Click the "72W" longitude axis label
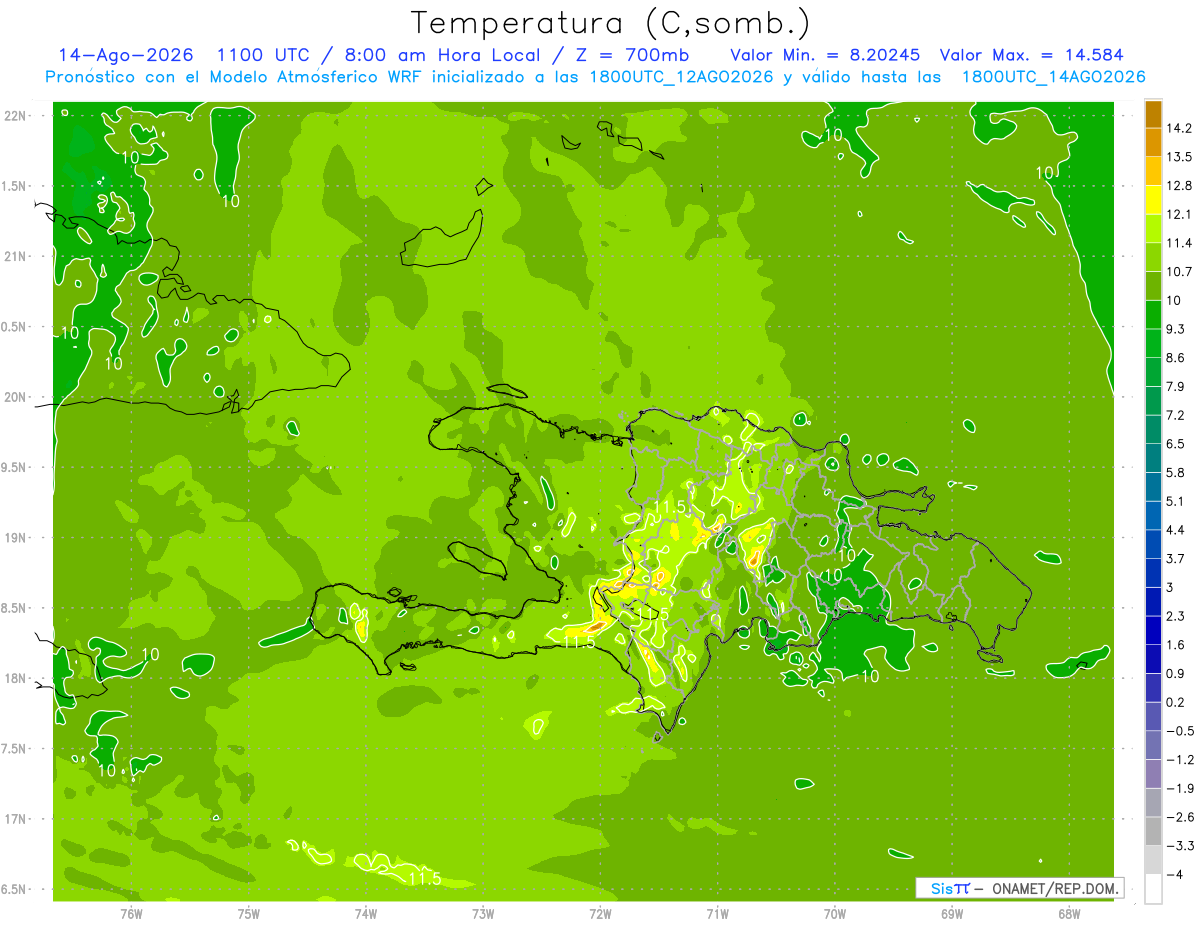This screenshot has height=927, width=1200. pyautogui.click(x=600, y=913)
